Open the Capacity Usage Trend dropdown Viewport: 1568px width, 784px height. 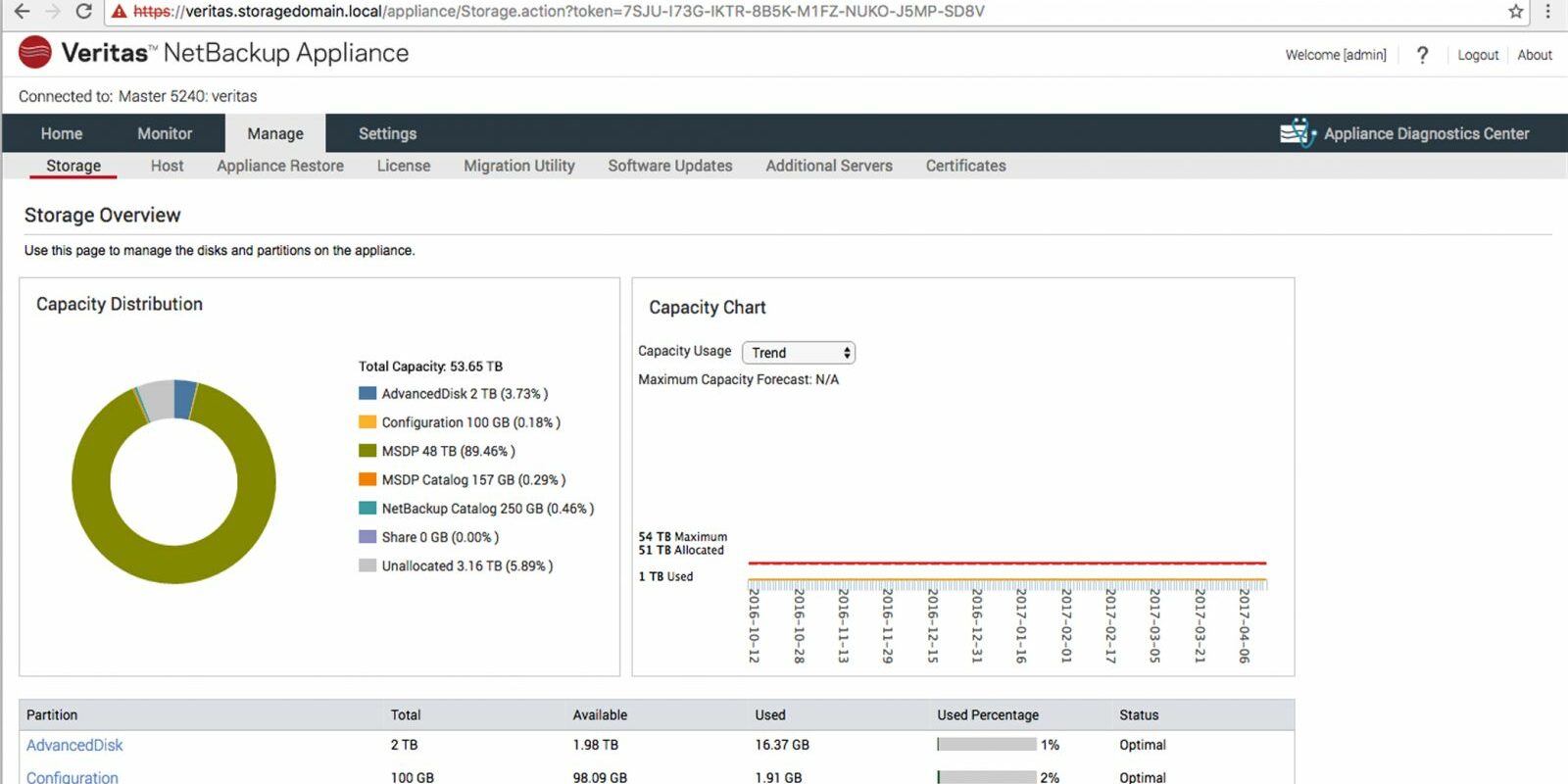[799, 353]
